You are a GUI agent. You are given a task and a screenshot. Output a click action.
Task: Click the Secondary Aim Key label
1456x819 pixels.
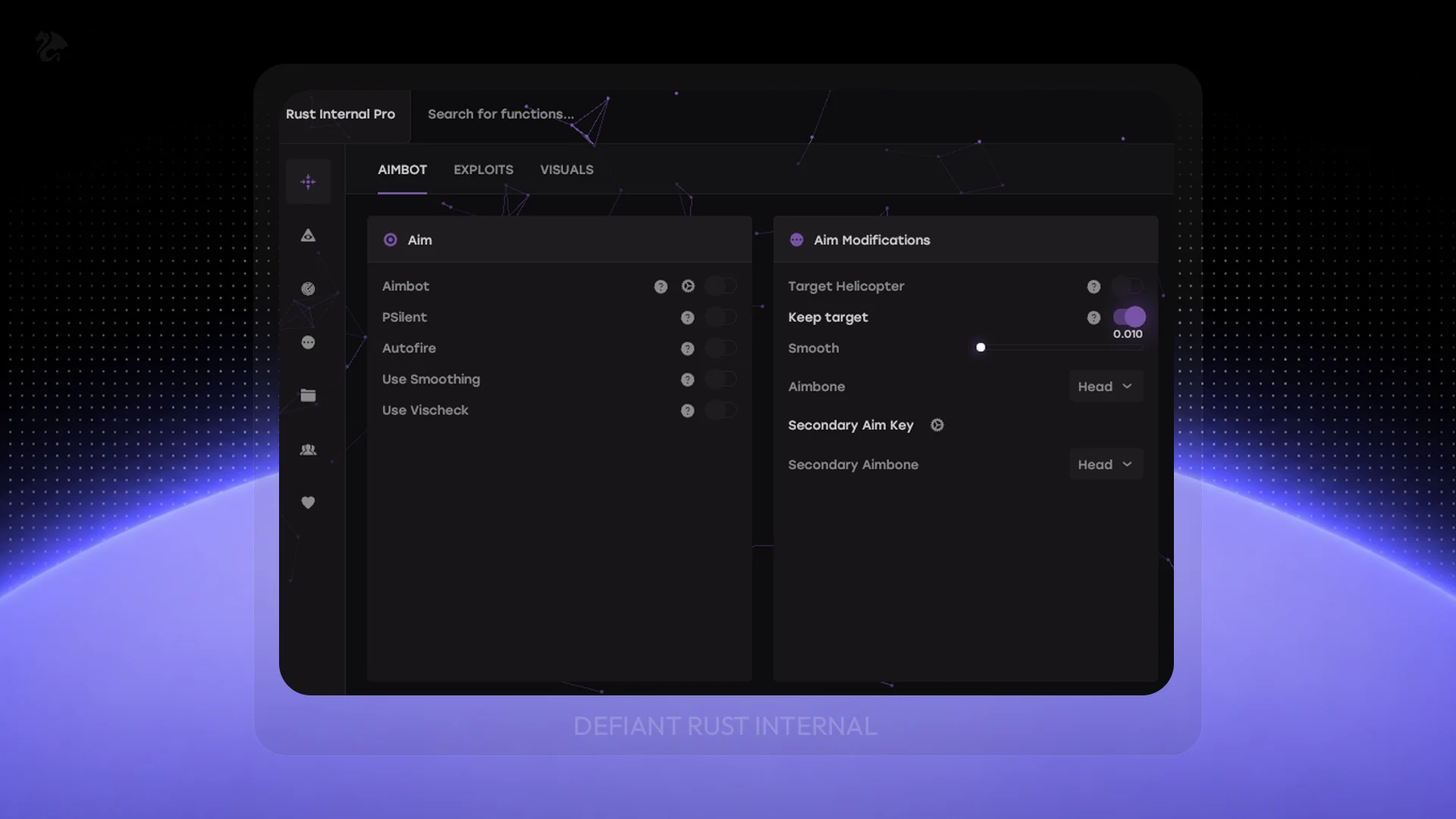pos(851,425)
